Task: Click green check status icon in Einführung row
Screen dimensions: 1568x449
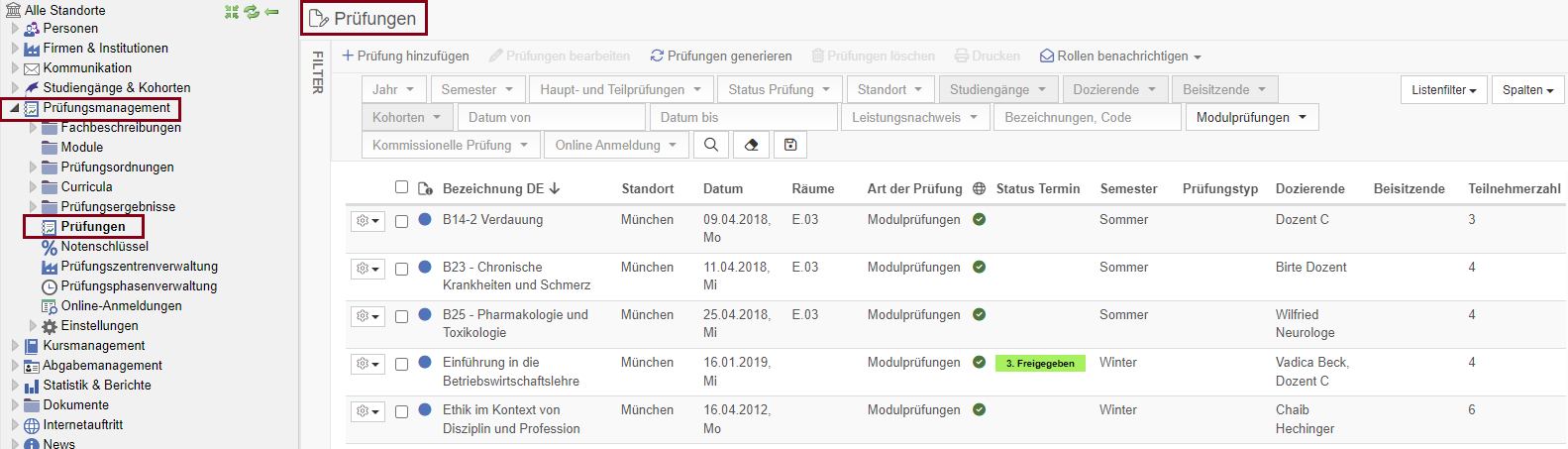Action: [979, 362]
